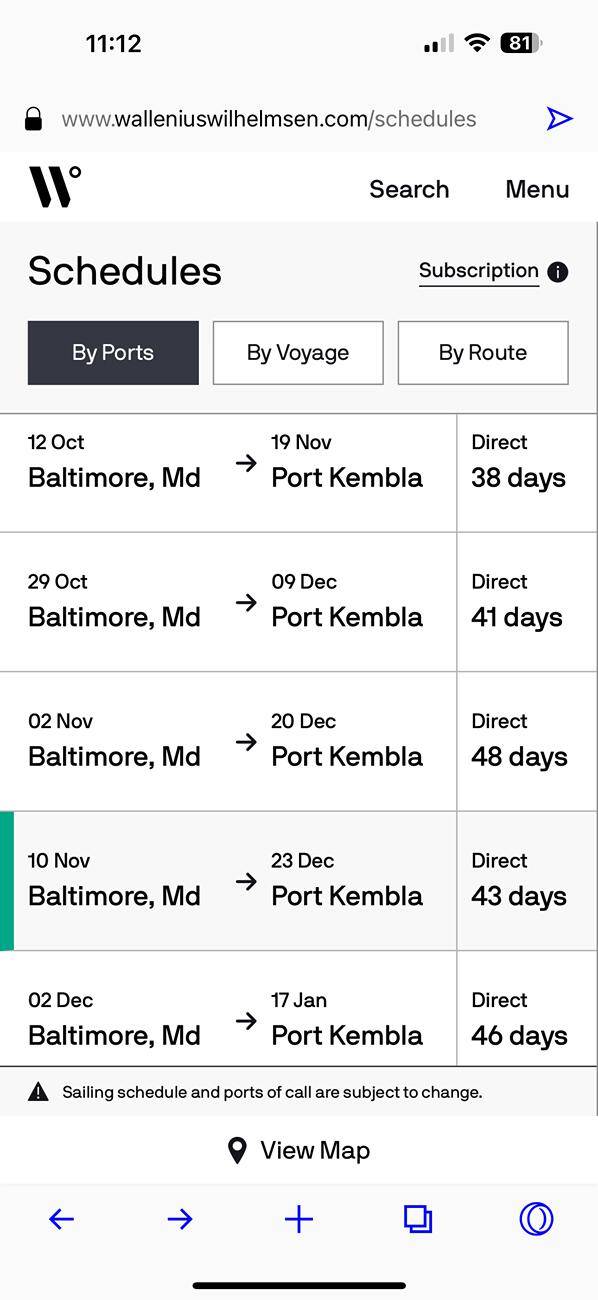Show open tabs with the tabs icon
The height and width of the screenshot is (1300, 598).
click(x=418, y=1218)
